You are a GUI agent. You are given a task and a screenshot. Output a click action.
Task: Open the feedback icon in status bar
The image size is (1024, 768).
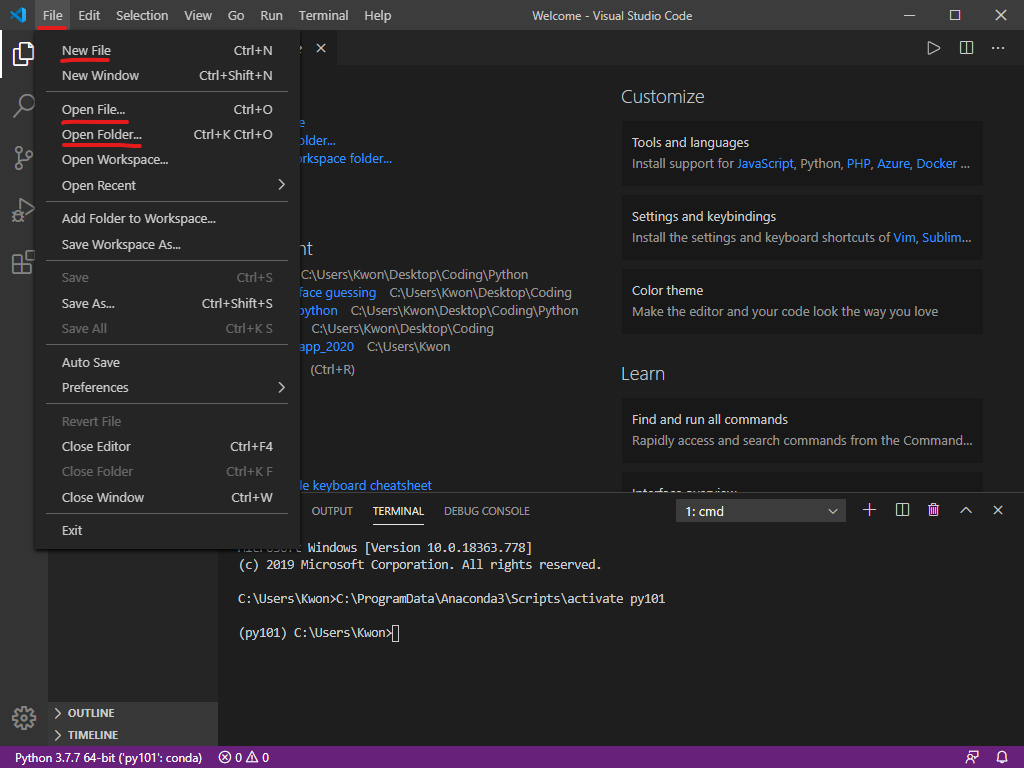tap(972, 757)
